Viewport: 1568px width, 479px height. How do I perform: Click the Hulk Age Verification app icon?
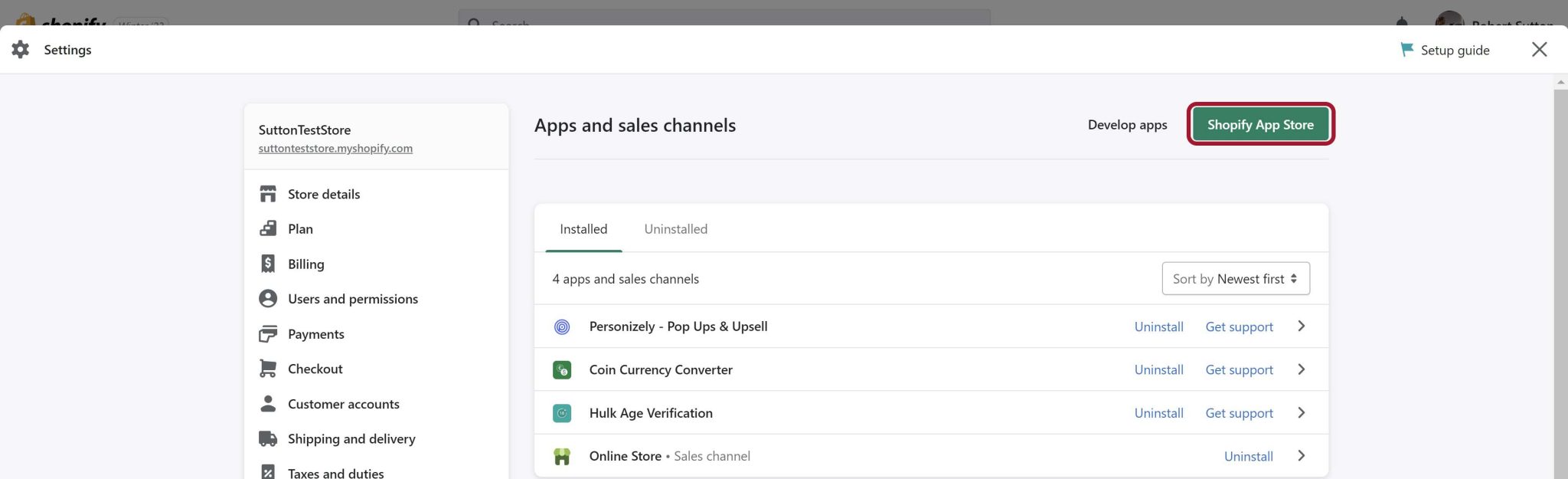point(562,413)
